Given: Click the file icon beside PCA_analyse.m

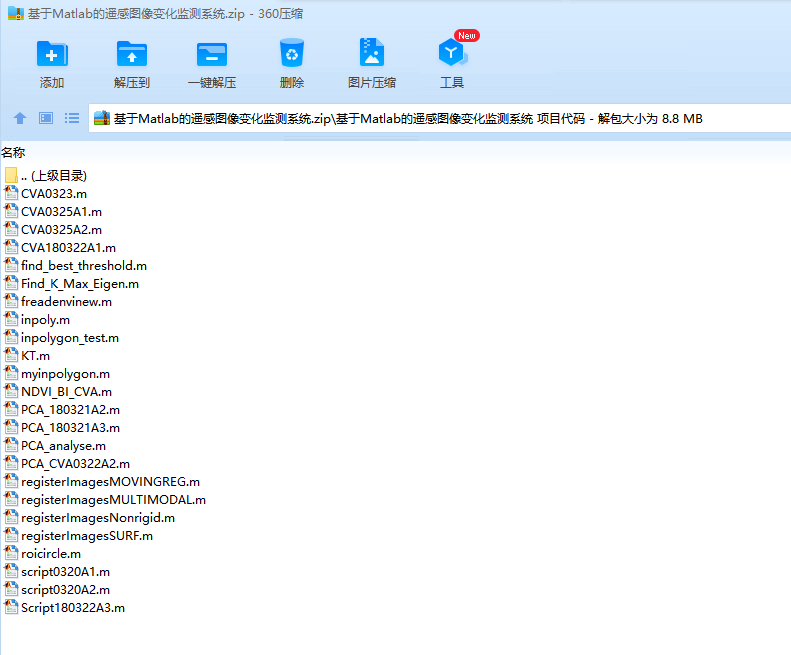Looking at the screenshot, I should tap(11, 445).
